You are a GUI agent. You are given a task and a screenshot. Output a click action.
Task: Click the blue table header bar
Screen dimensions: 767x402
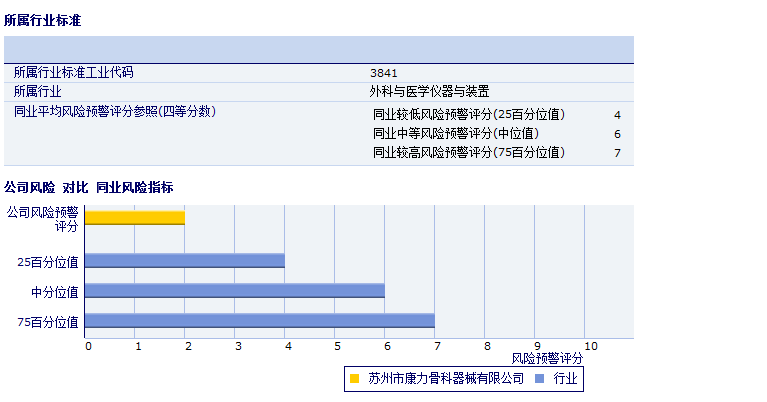(318, 49)
